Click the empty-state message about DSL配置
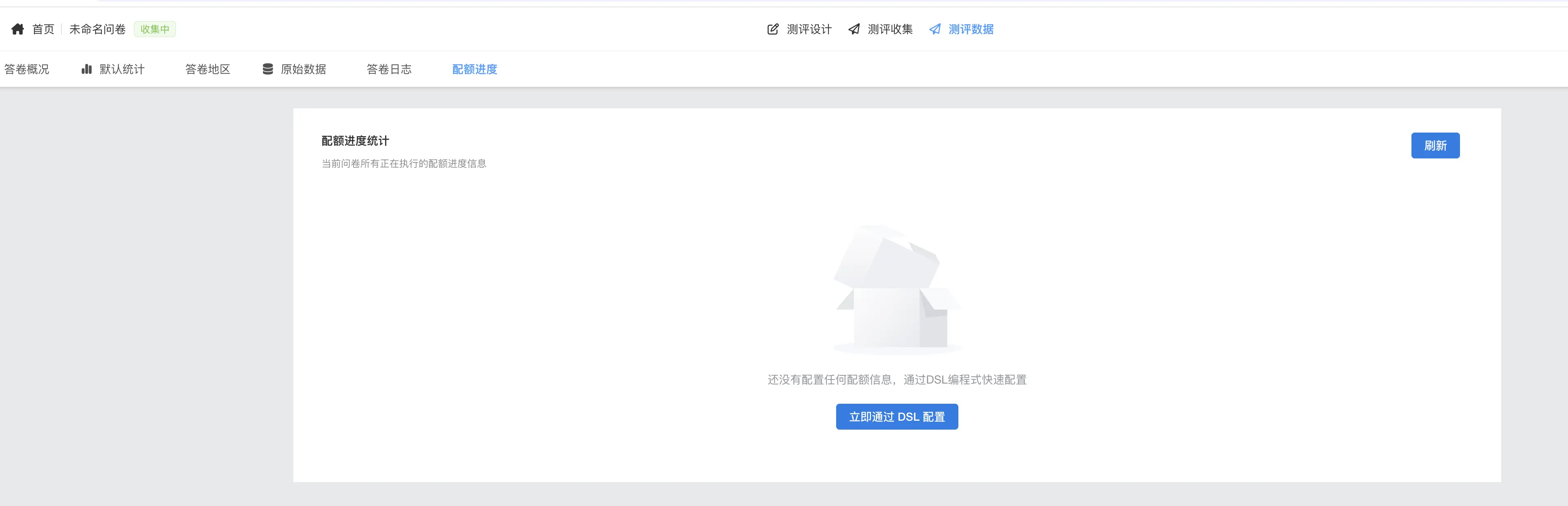This screenshot has height=506, width=1568. tap(896, 379)
